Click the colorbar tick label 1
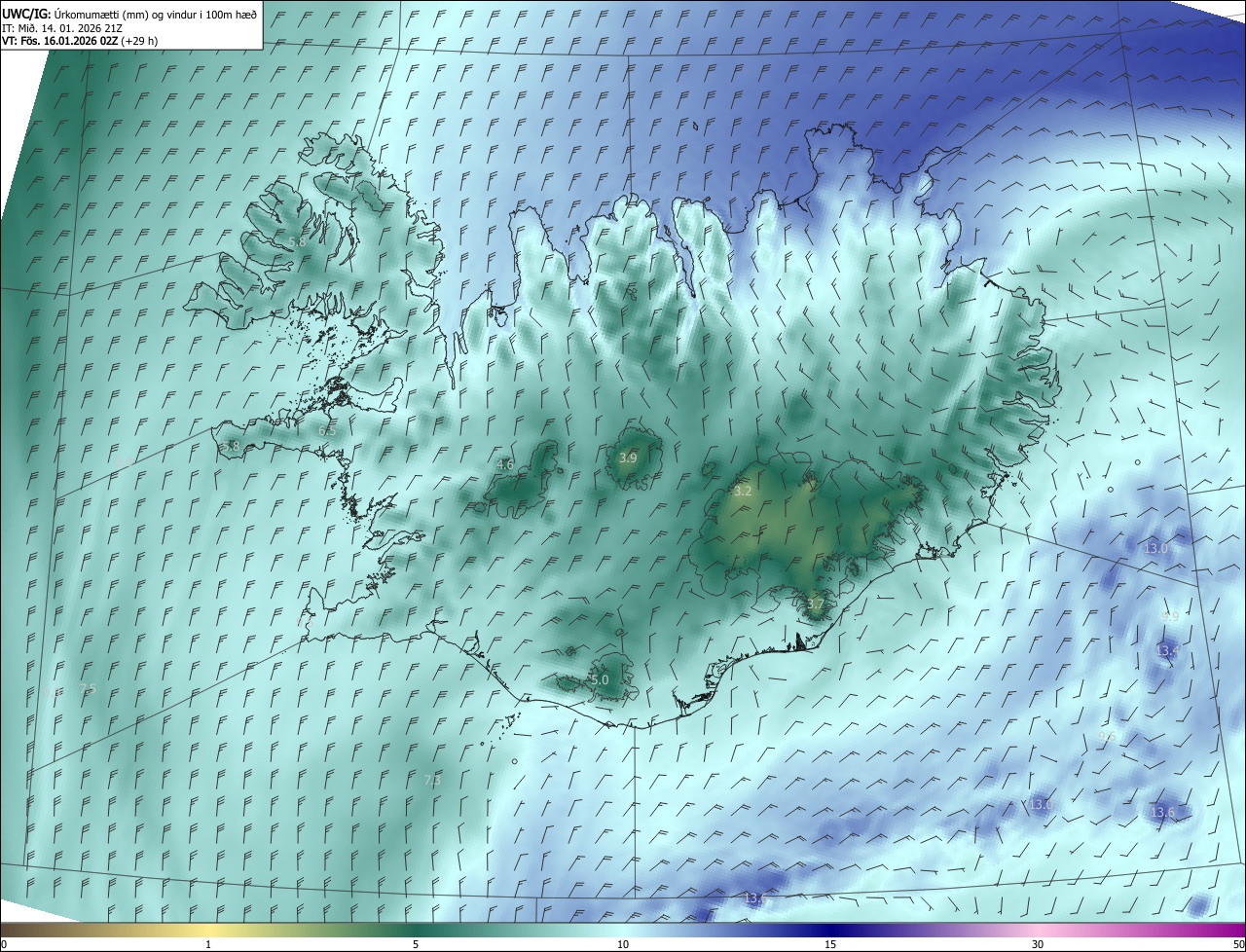The image size is (1246, 952). 208,944
